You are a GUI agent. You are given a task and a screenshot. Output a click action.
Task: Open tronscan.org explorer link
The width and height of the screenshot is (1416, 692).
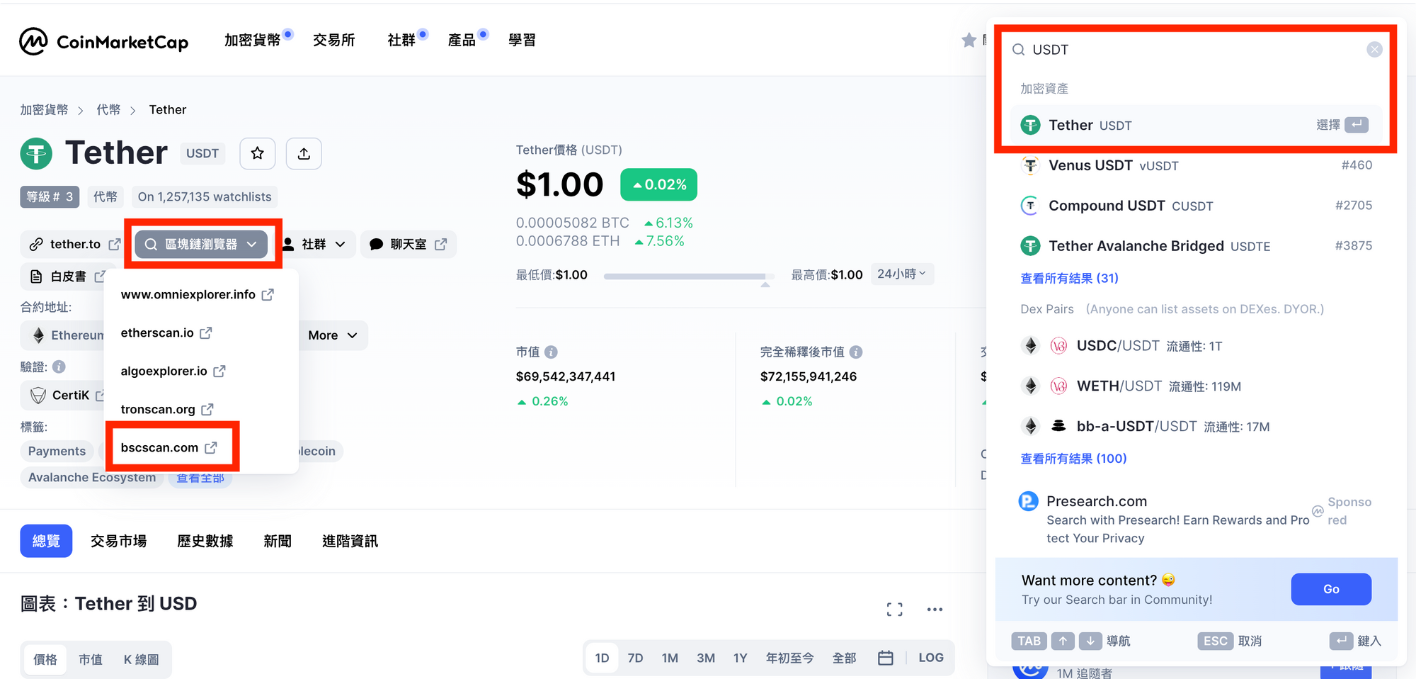tap(167, 409)
